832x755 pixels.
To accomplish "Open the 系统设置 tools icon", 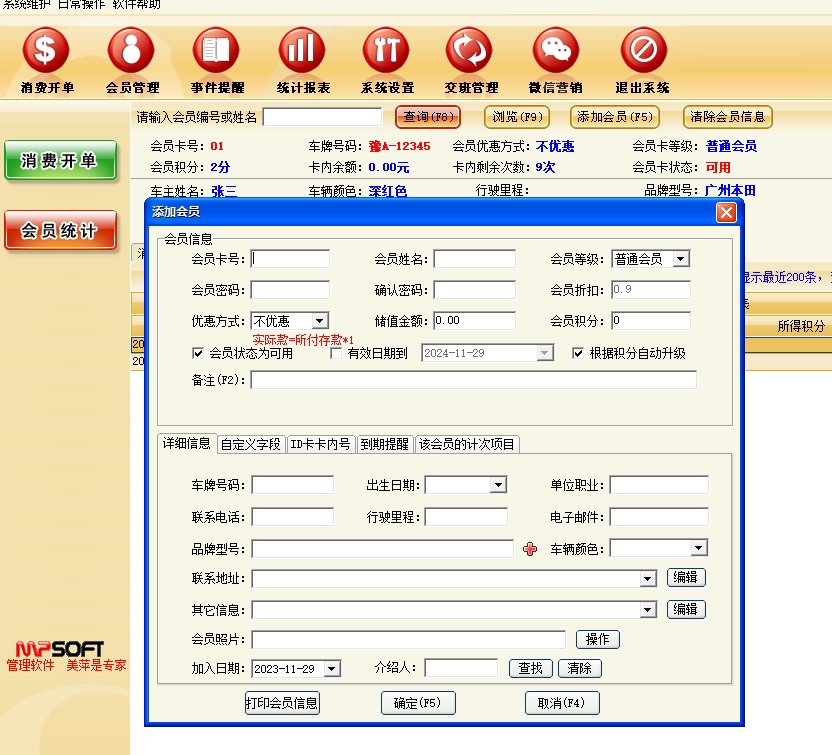I will pyautogui.click(x=387, y=50).
